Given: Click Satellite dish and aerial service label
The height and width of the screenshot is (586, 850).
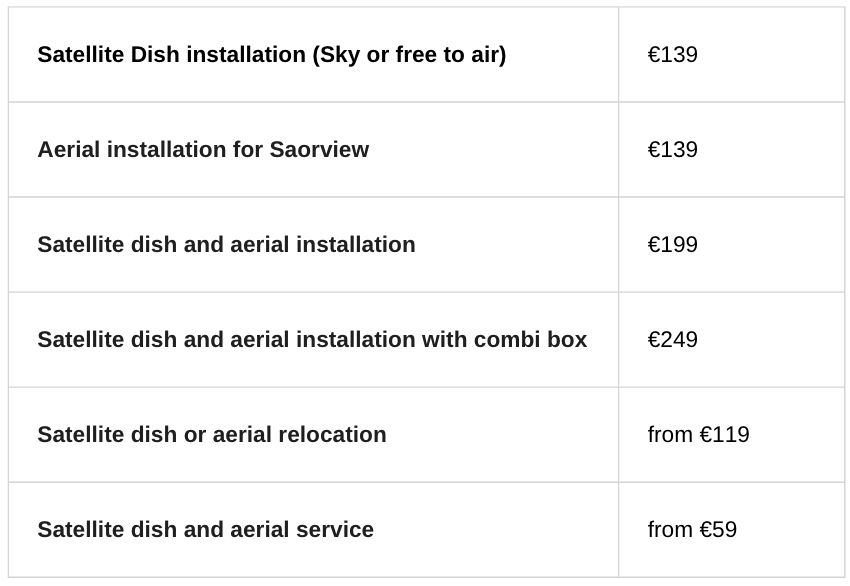Looking at the screenshot, I should click(x=205, y=530).
